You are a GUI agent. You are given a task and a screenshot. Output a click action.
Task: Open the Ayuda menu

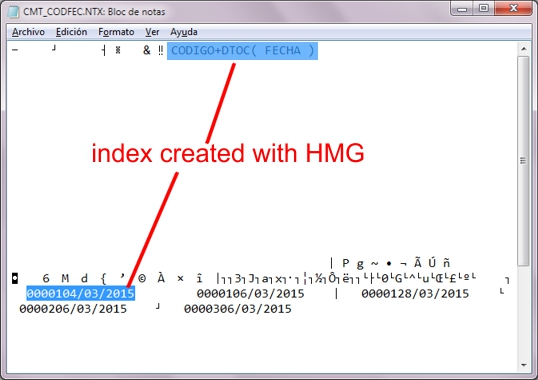[184, 32]
